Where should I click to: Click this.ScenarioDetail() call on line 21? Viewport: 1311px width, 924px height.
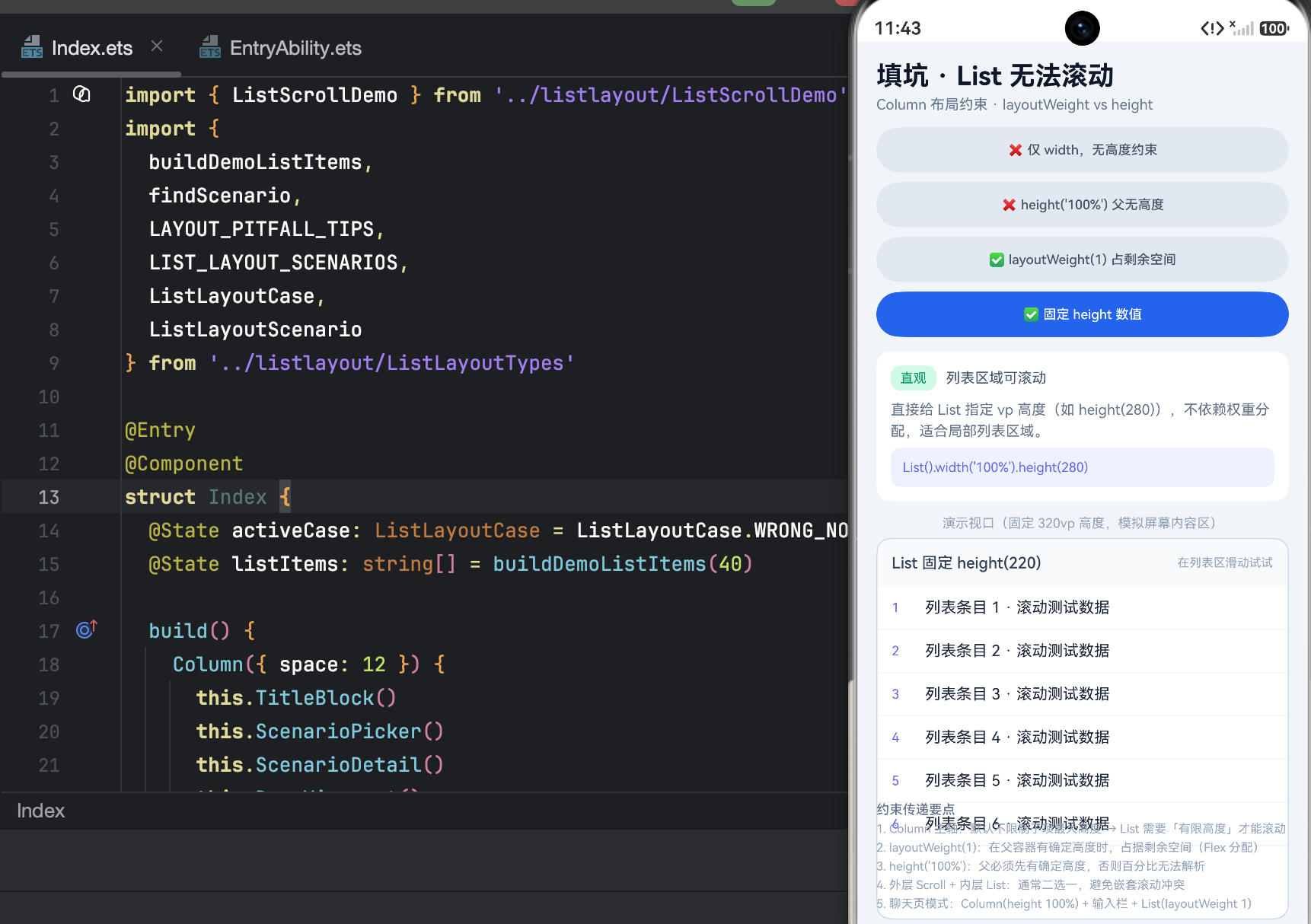[x=320, y=765]
